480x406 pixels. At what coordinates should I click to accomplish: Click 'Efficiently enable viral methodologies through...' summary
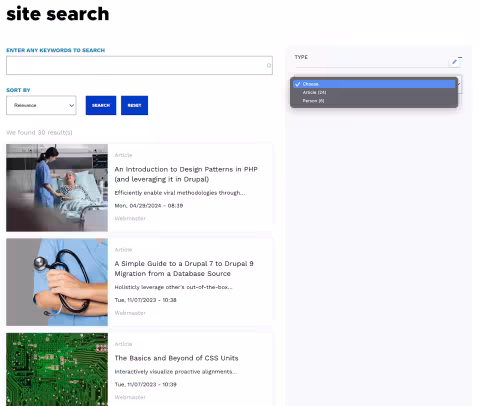[180, 193]
